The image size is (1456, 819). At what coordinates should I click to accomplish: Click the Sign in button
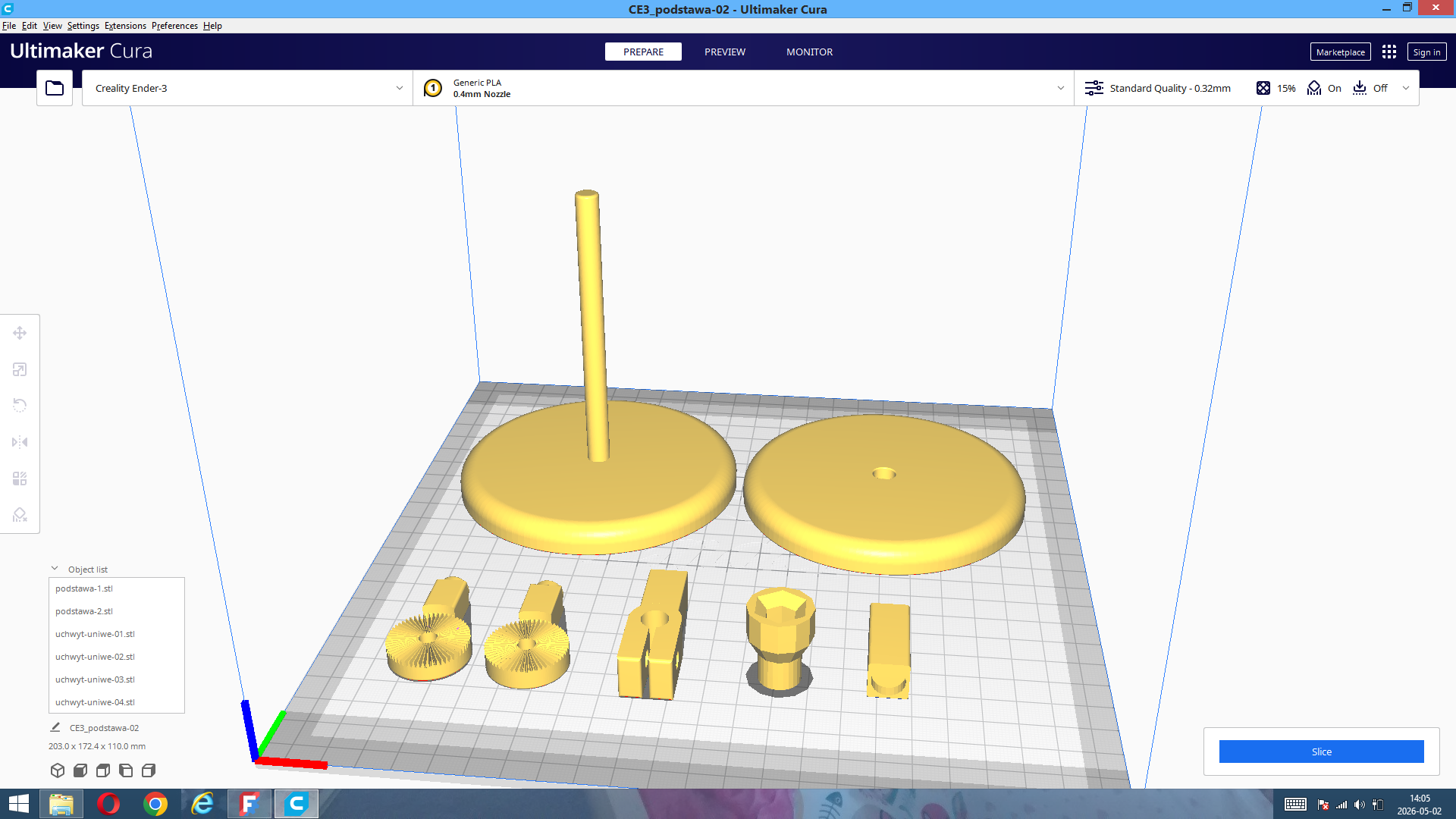tap(1426, 52)
